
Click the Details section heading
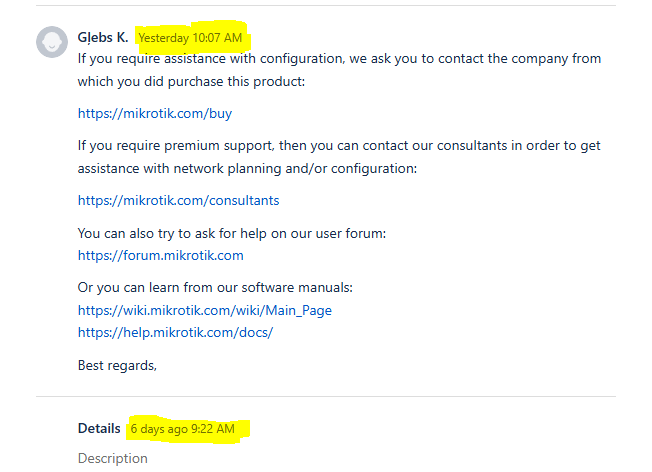click(99, 428)
